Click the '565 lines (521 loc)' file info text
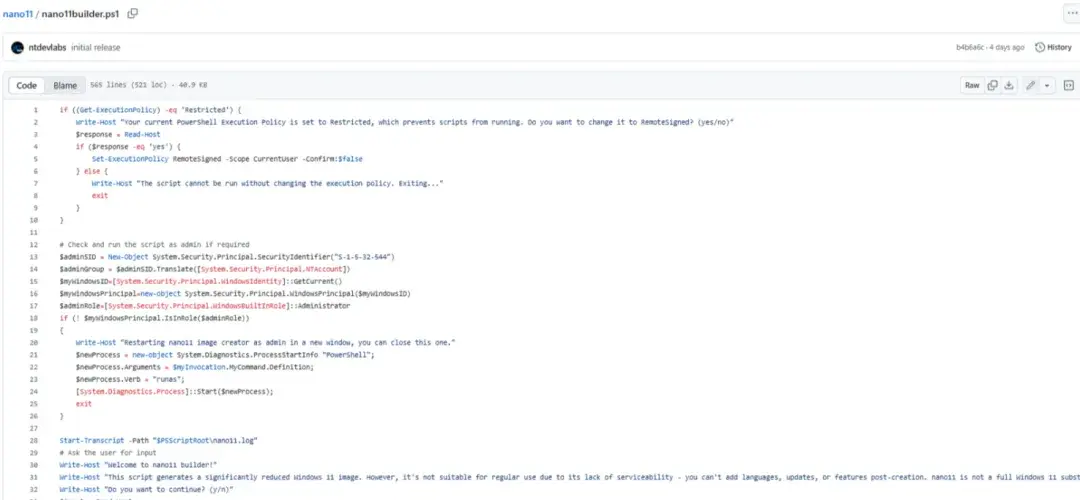Viewport: 1080px width, 500px height. 148,85
